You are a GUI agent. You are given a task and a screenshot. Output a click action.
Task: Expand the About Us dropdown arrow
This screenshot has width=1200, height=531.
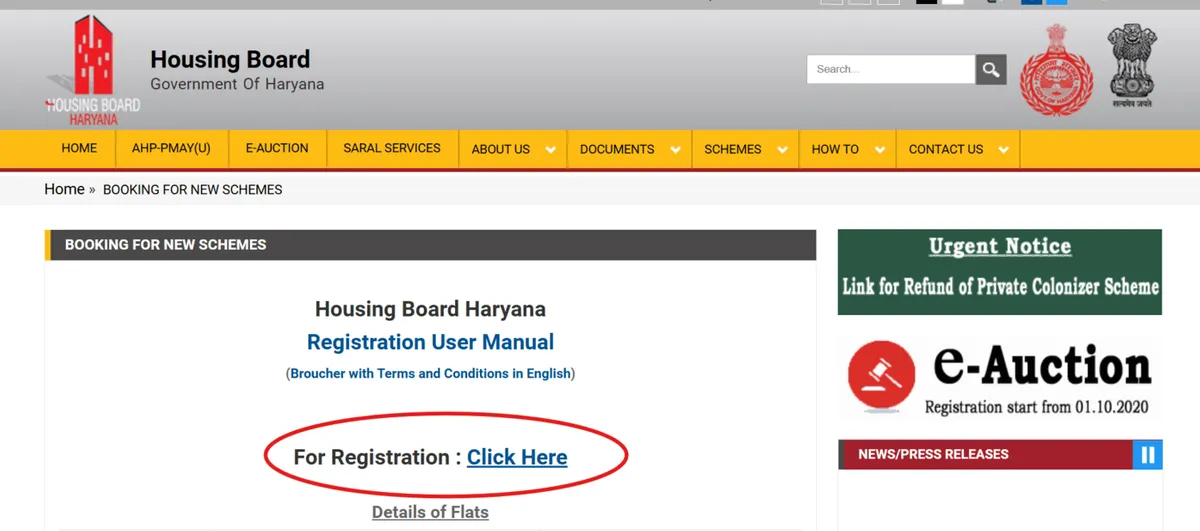(x=550, y=150)
